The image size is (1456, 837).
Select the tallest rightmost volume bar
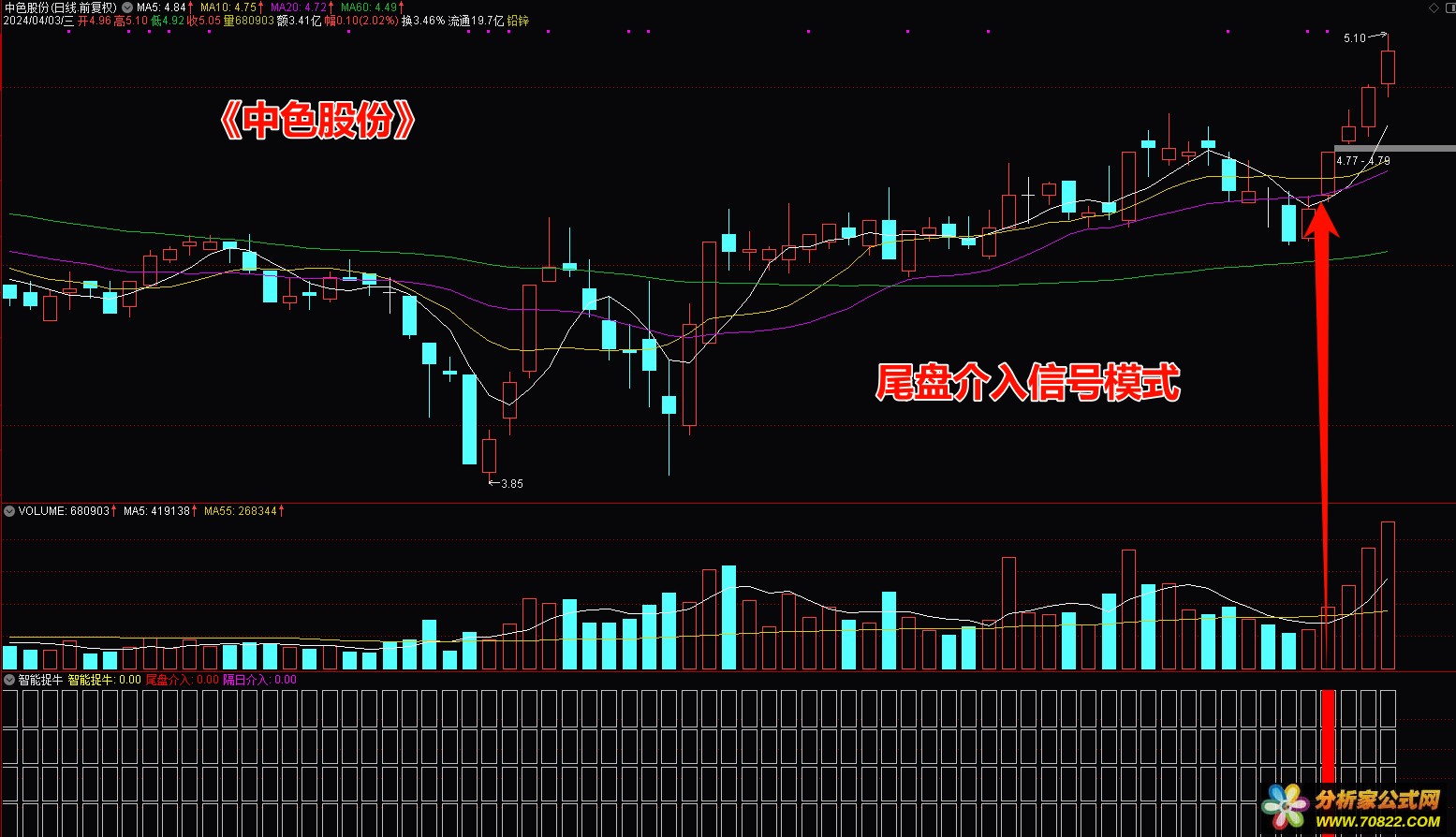coord(1388,595)
